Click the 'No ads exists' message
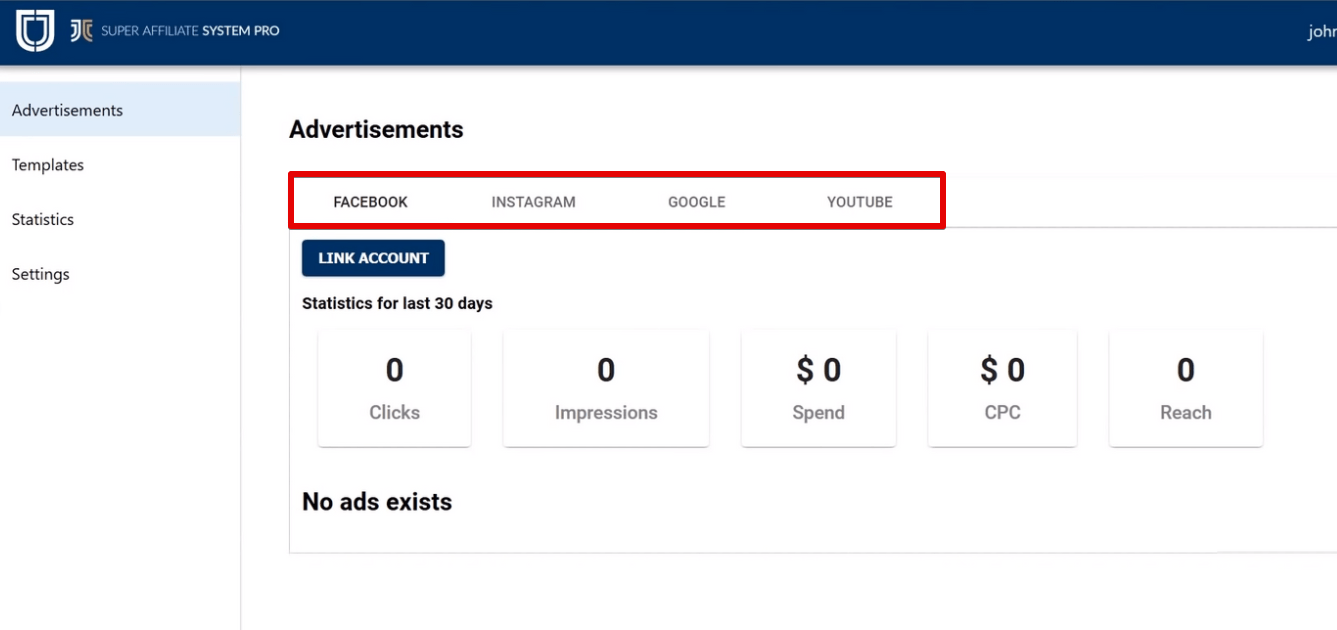This screenshot has width=1337, height=630. [x=377, y=502]
